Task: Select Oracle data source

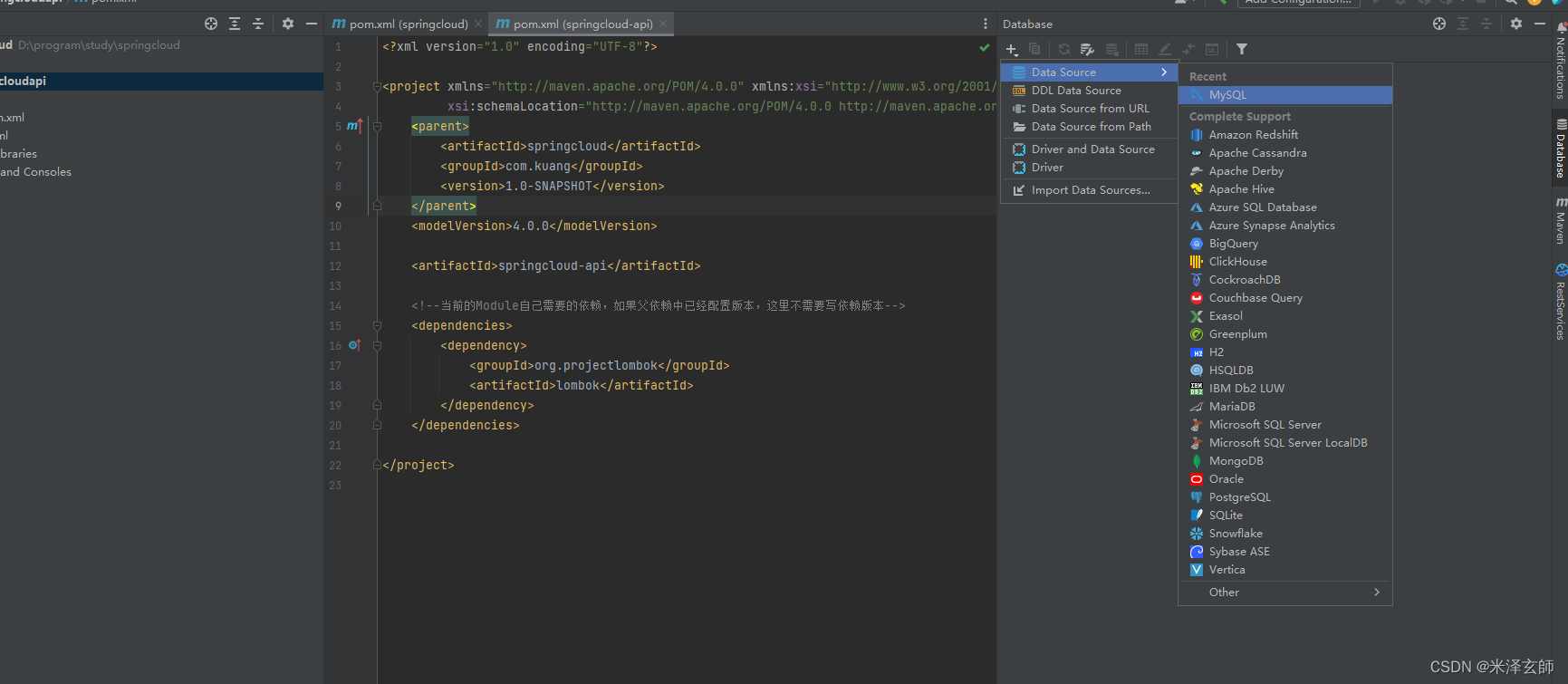Action: pyautogui.click(x=1285, y=479)
